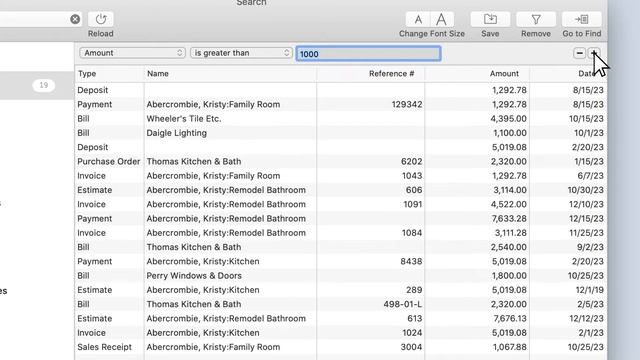The image size is (640, 360).
Task: Select the Purchase Order row
Action: [x=341, y=162]
